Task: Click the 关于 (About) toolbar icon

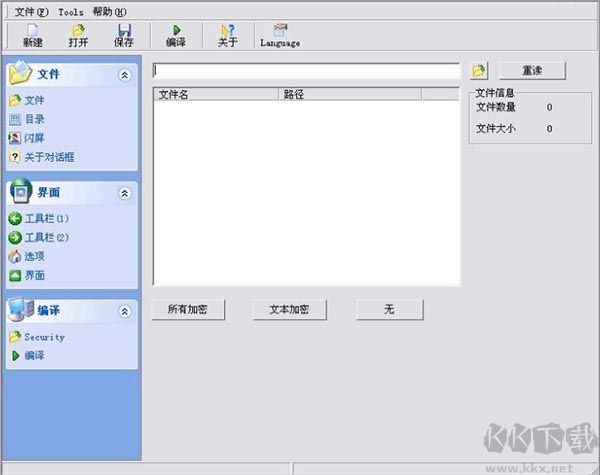Action: tap(228, 35)
